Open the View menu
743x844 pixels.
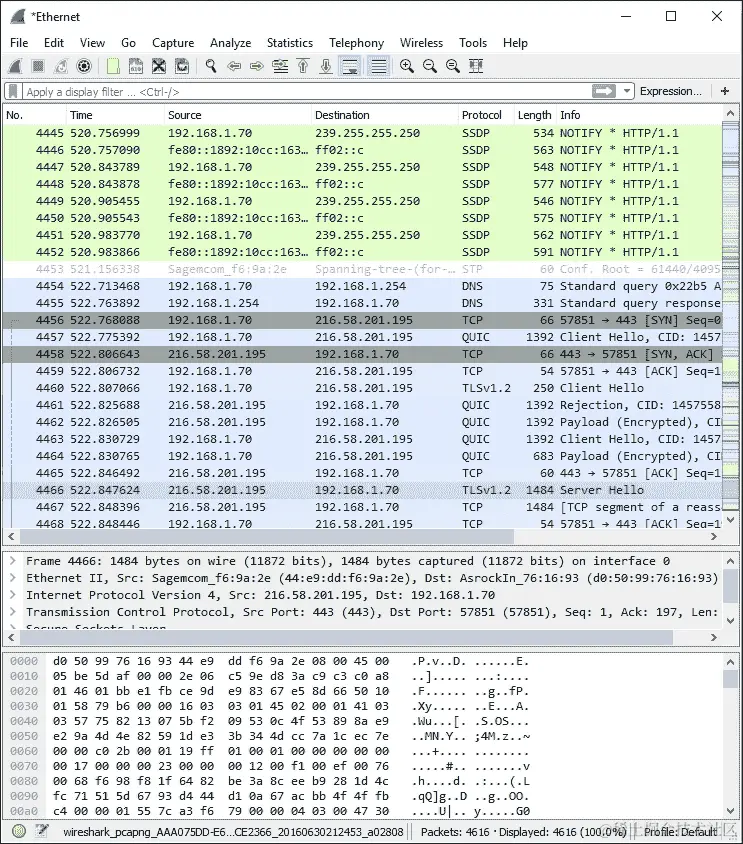(93, 43)
